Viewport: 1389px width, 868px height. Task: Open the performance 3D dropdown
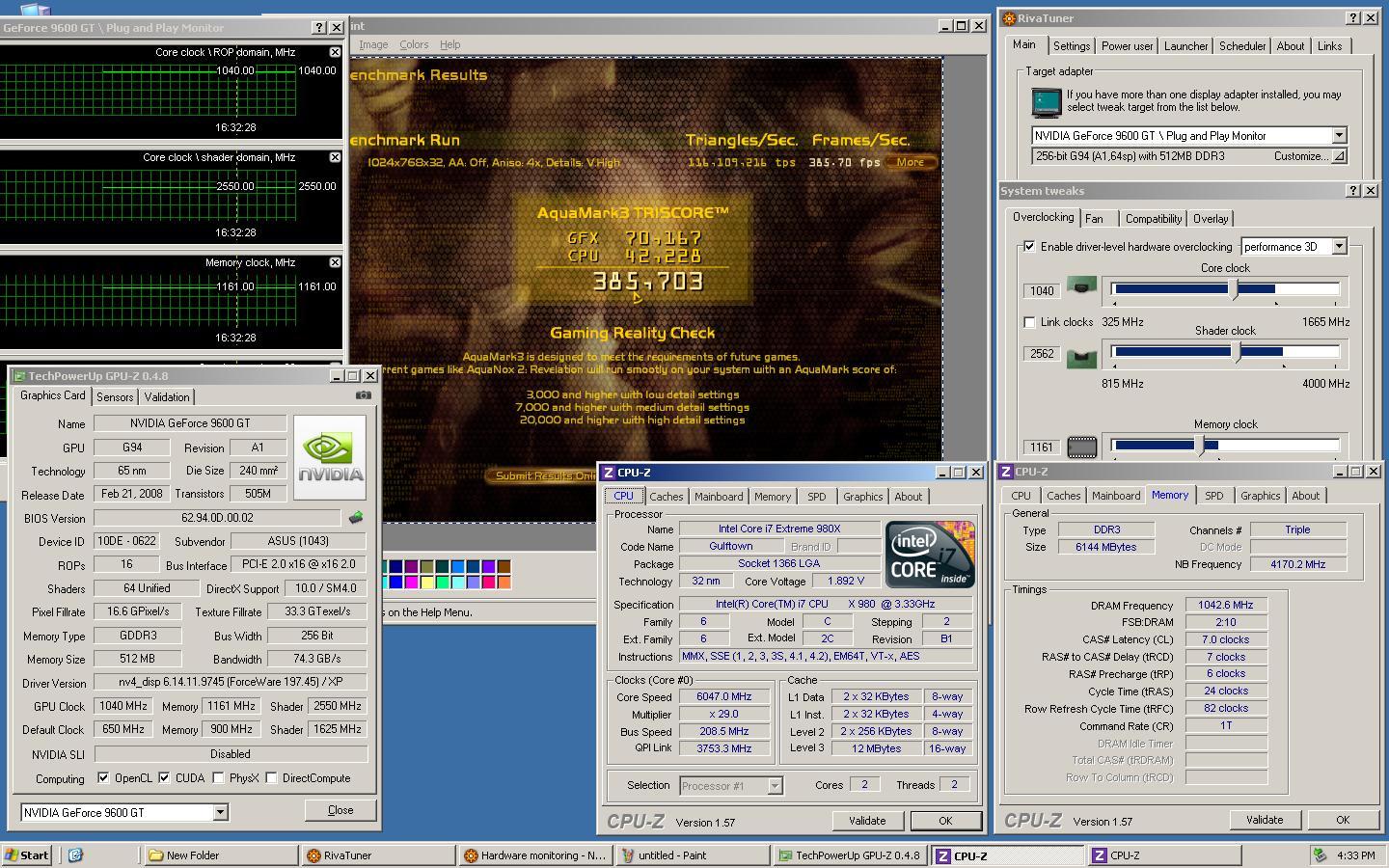point(1338,246)
